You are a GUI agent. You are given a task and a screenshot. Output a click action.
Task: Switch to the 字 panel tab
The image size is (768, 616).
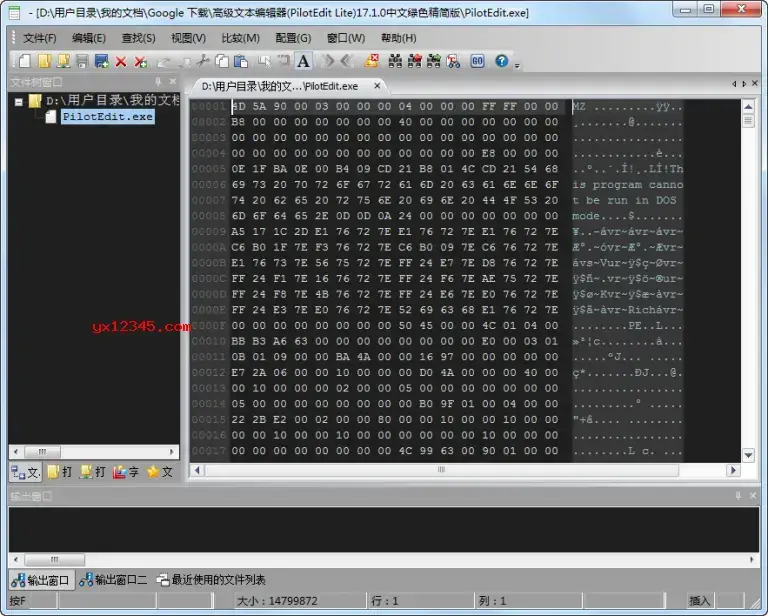(126, 472)
